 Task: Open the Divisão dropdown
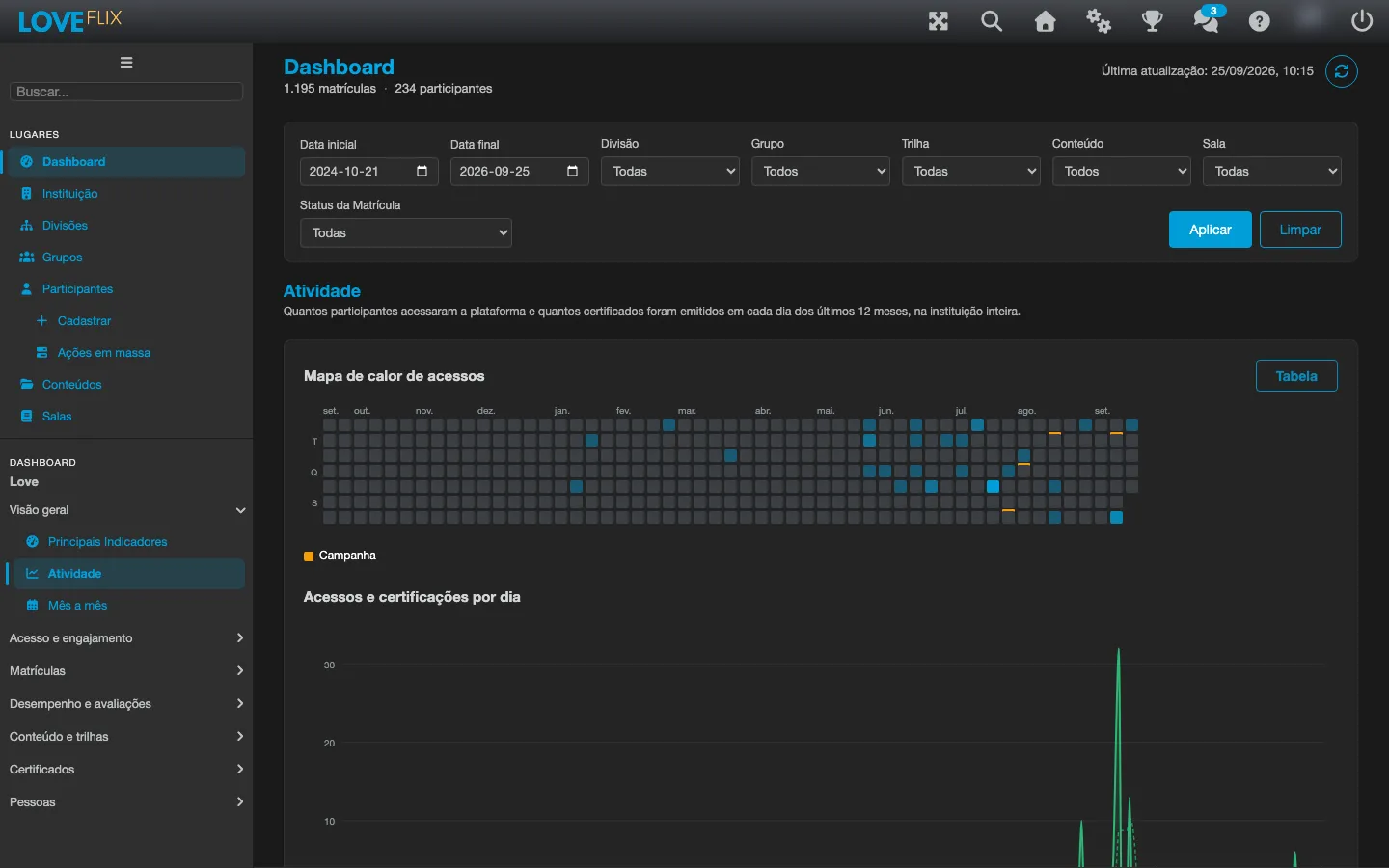(x=670, y=172)
